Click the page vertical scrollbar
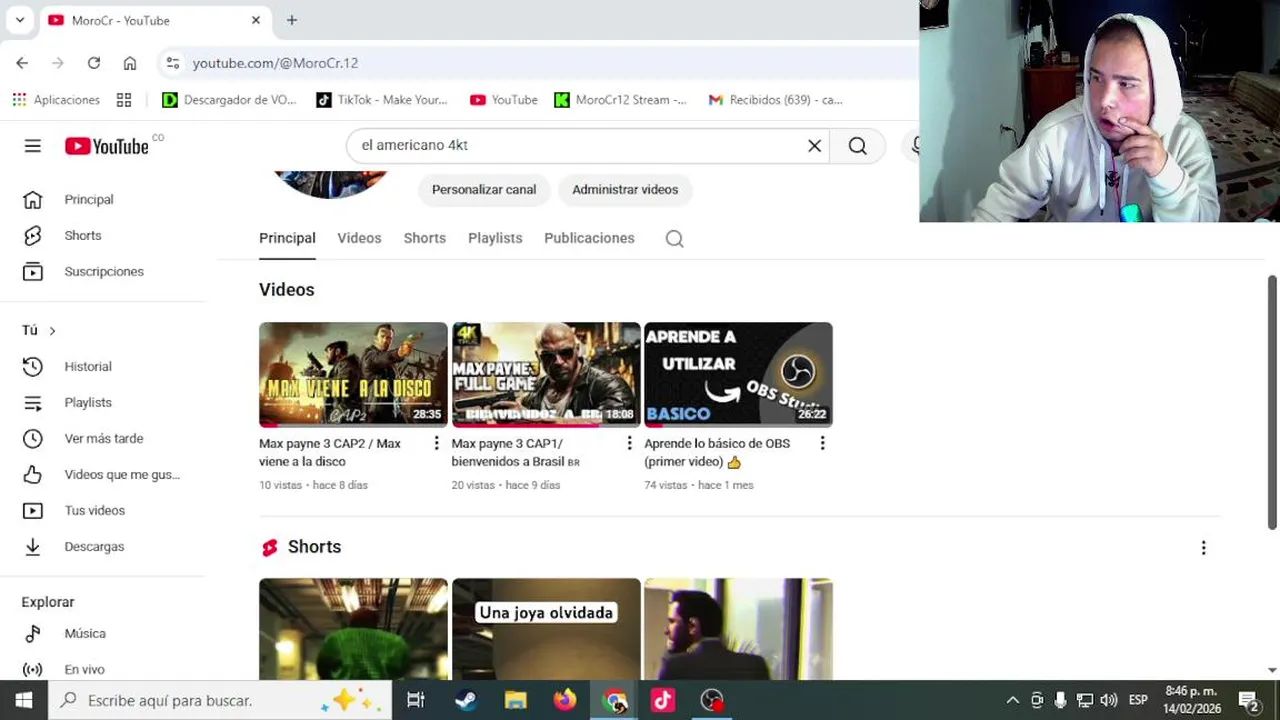 coord(1272,402)
